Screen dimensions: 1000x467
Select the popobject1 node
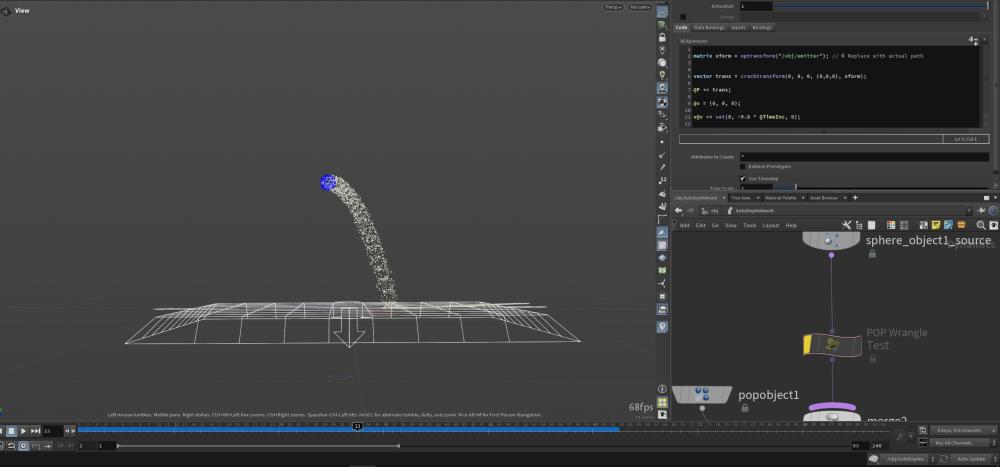(702, 394)
